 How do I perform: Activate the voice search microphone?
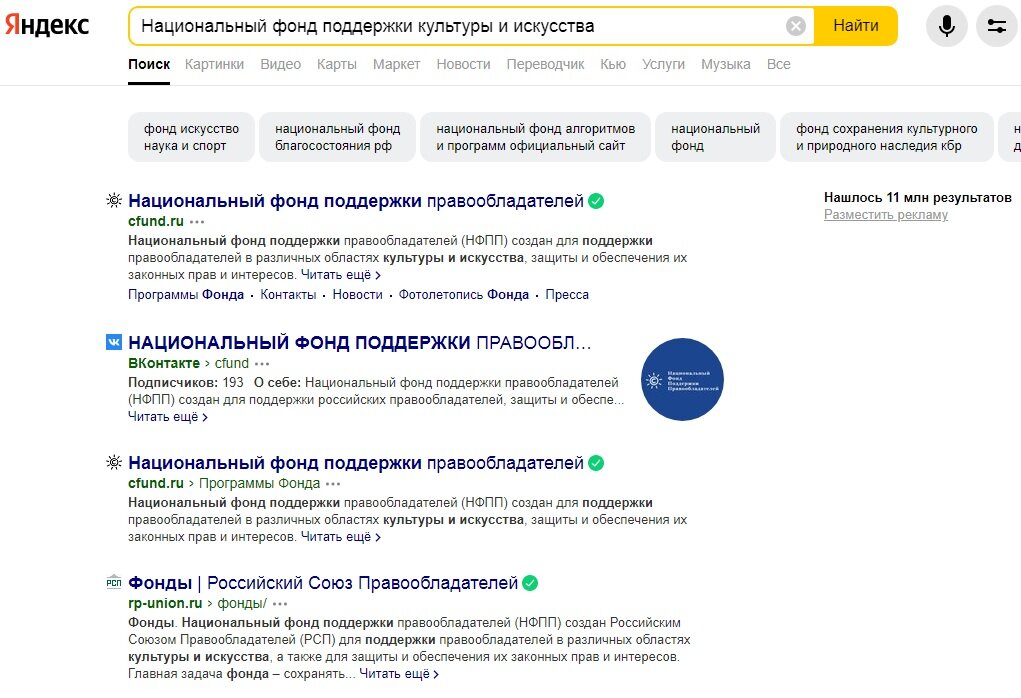946,26
